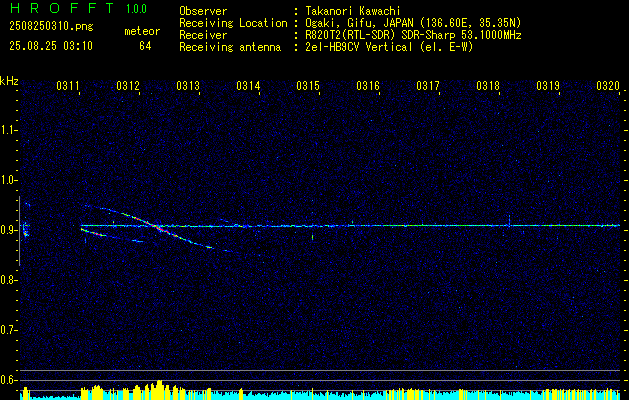The width and height of the screenshot is (629, 400).
Task: Click the HROFFT title text
Action: tap(63, 8)
